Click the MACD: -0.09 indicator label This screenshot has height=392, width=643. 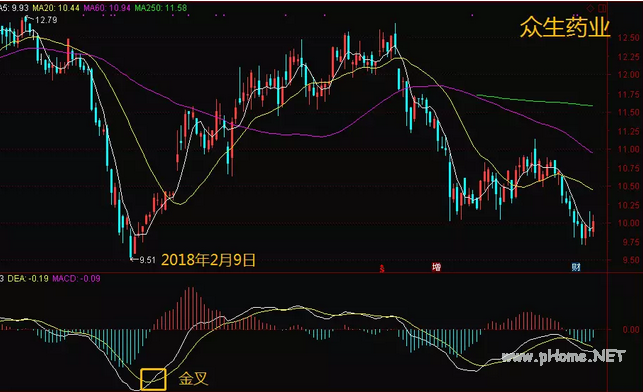(76, 278)
